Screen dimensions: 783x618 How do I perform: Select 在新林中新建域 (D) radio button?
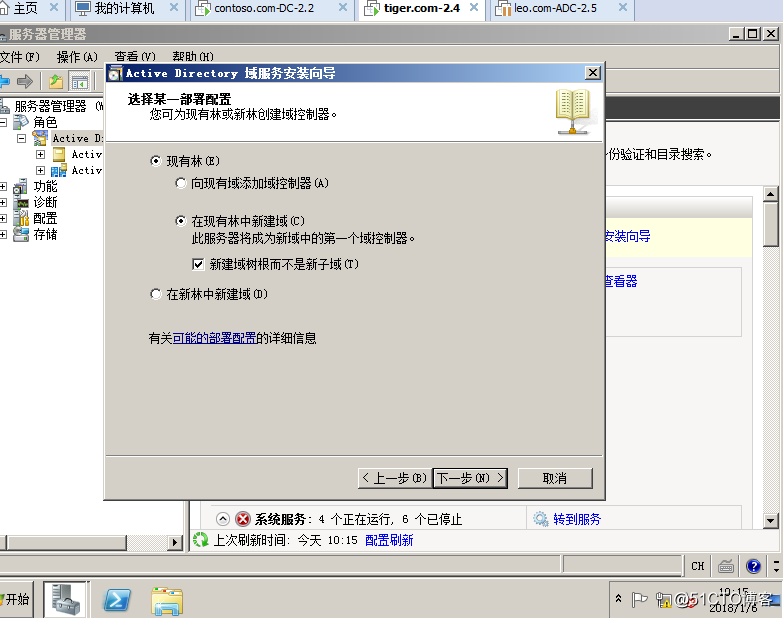(156, 294)
